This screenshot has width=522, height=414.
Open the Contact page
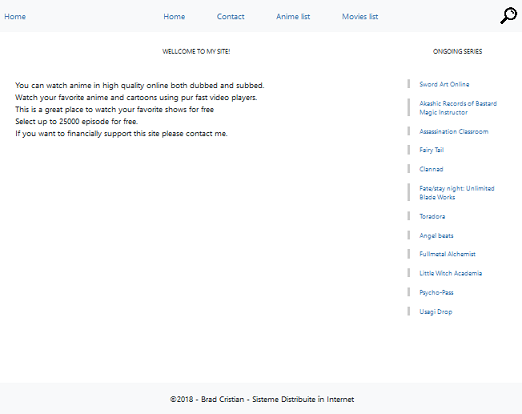pos(230,16)
